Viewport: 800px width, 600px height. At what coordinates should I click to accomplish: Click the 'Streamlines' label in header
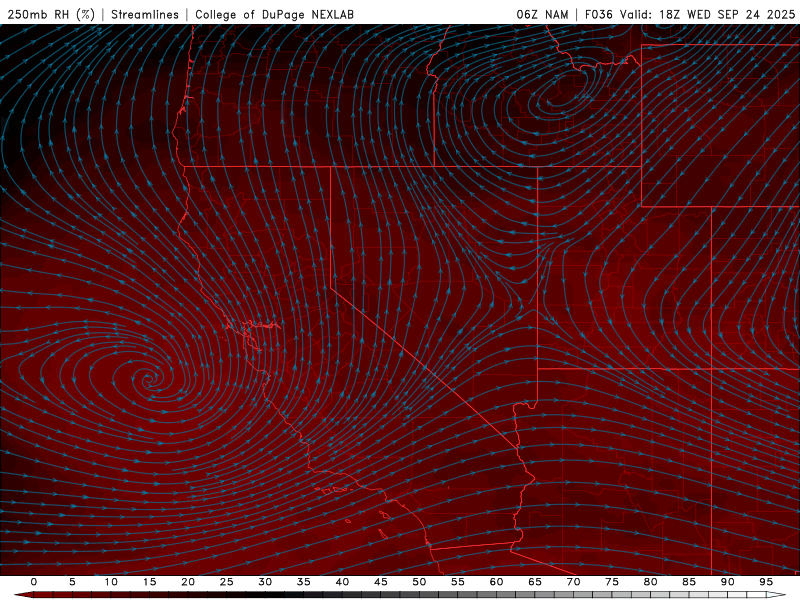click(145, 14)
